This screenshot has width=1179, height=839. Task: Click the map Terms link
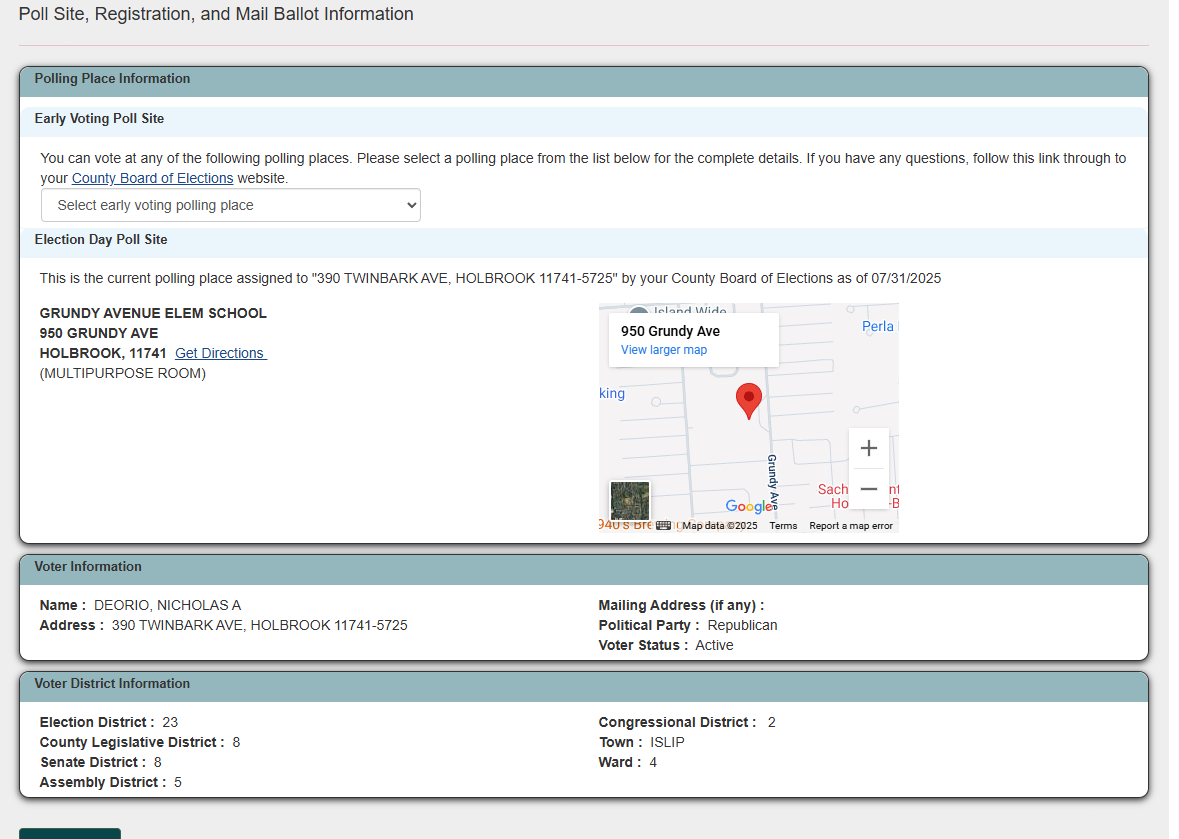[x=783, y=526]
